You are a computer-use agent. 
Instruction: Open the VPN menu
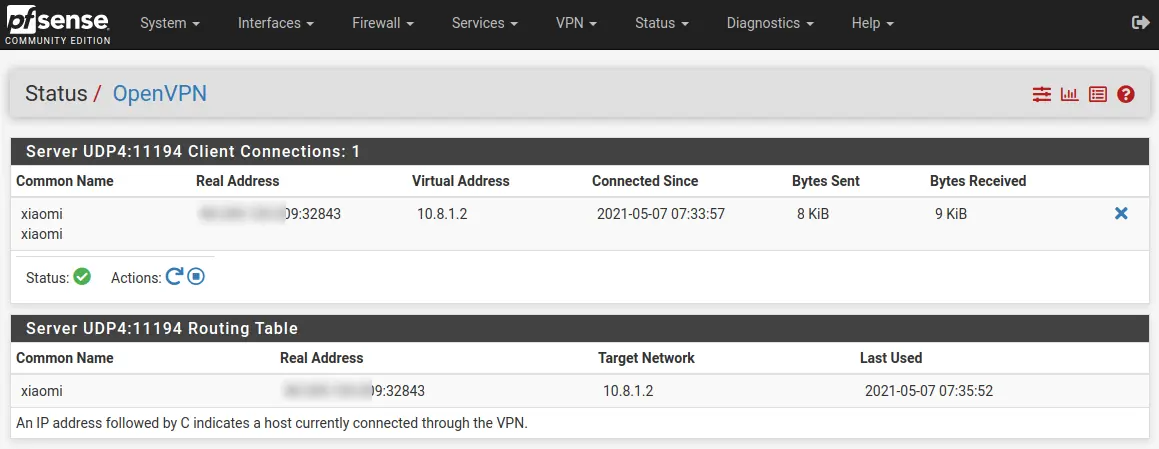577,23
